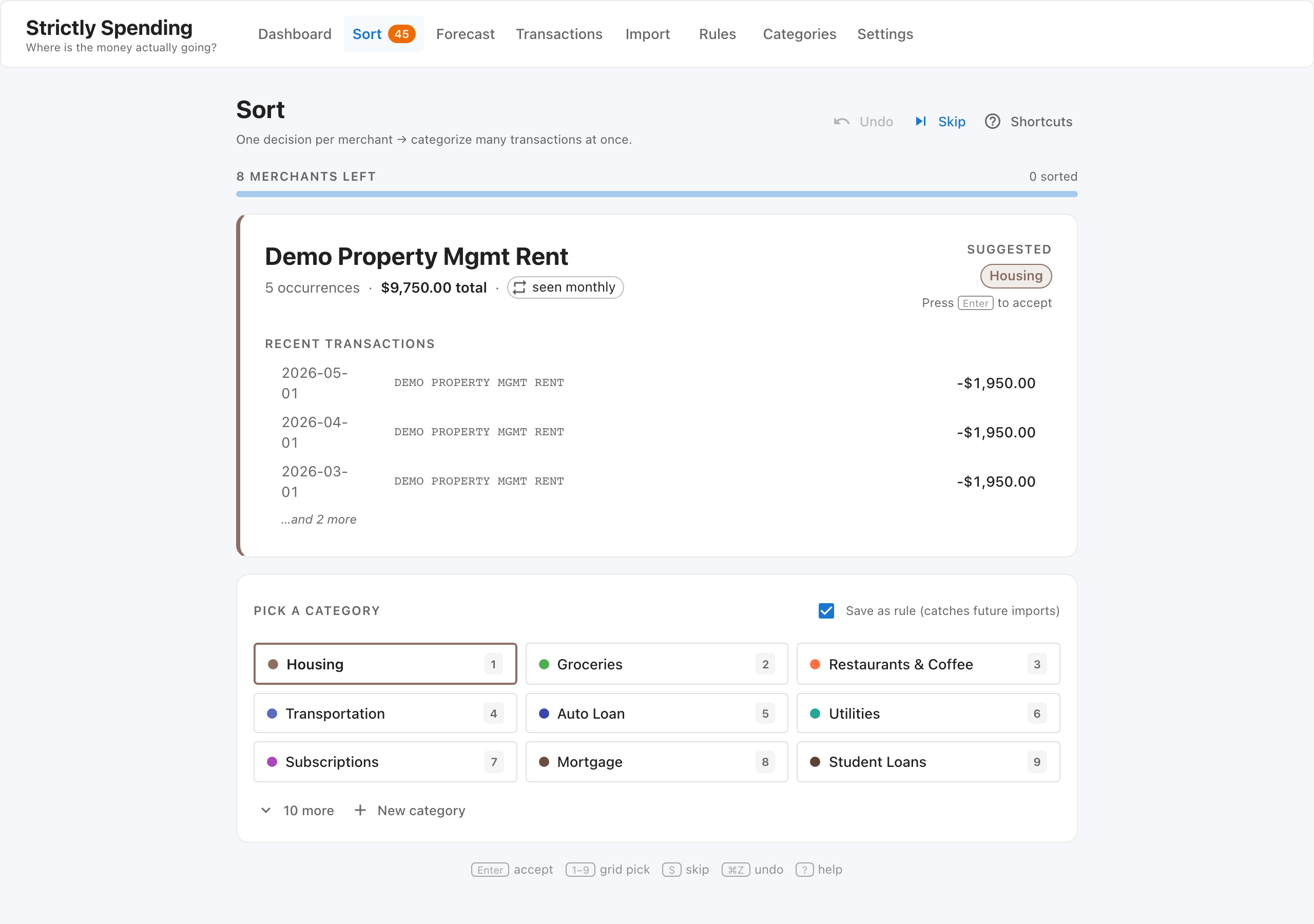Click the plus icon beside New category
The image size is (1314, 924).
(x=360, y=810)
